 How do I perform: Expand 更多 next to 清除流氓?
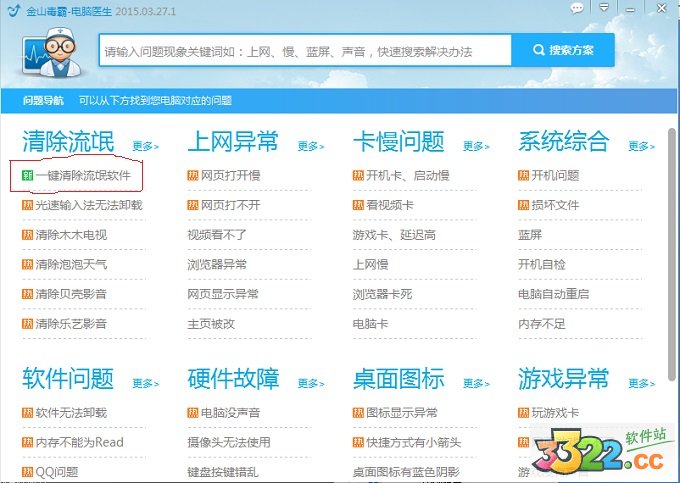click(145, 146)
